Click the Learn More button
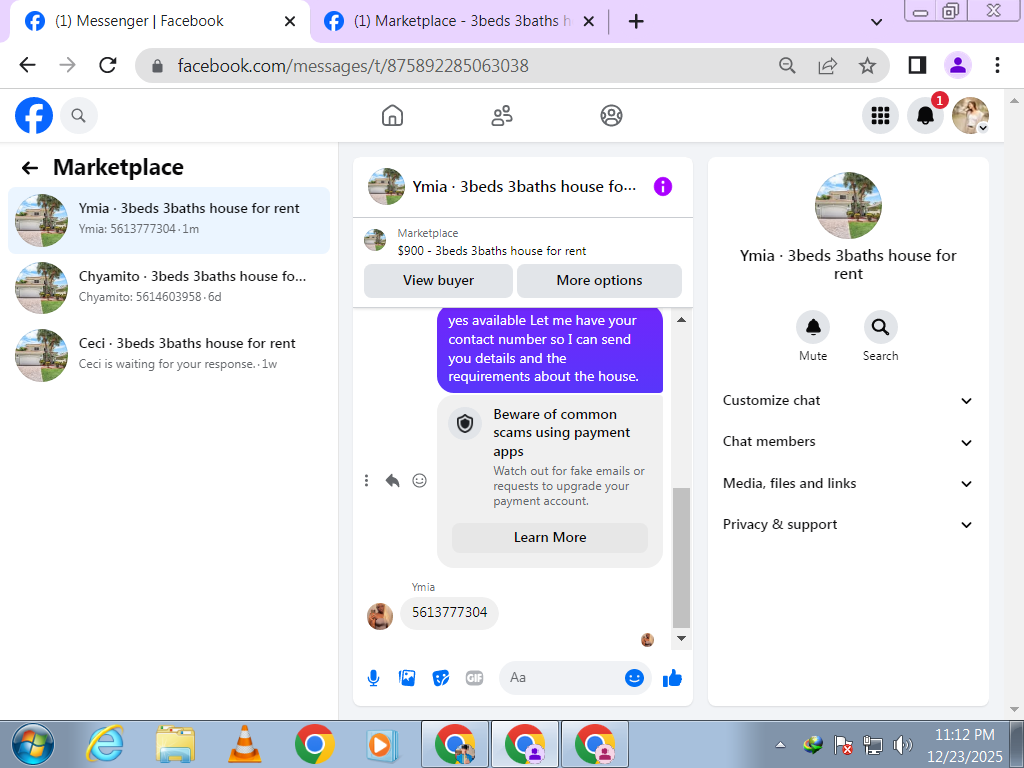The height and width of the screenshot is (768, 1024). pos(550,537)
